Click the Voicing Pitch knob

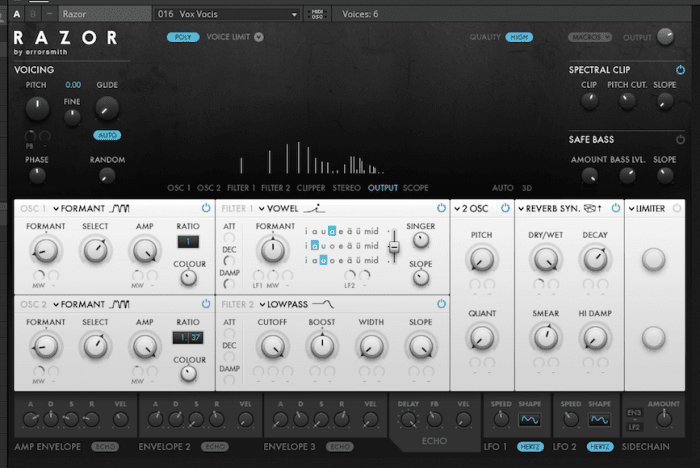point(37,109)
